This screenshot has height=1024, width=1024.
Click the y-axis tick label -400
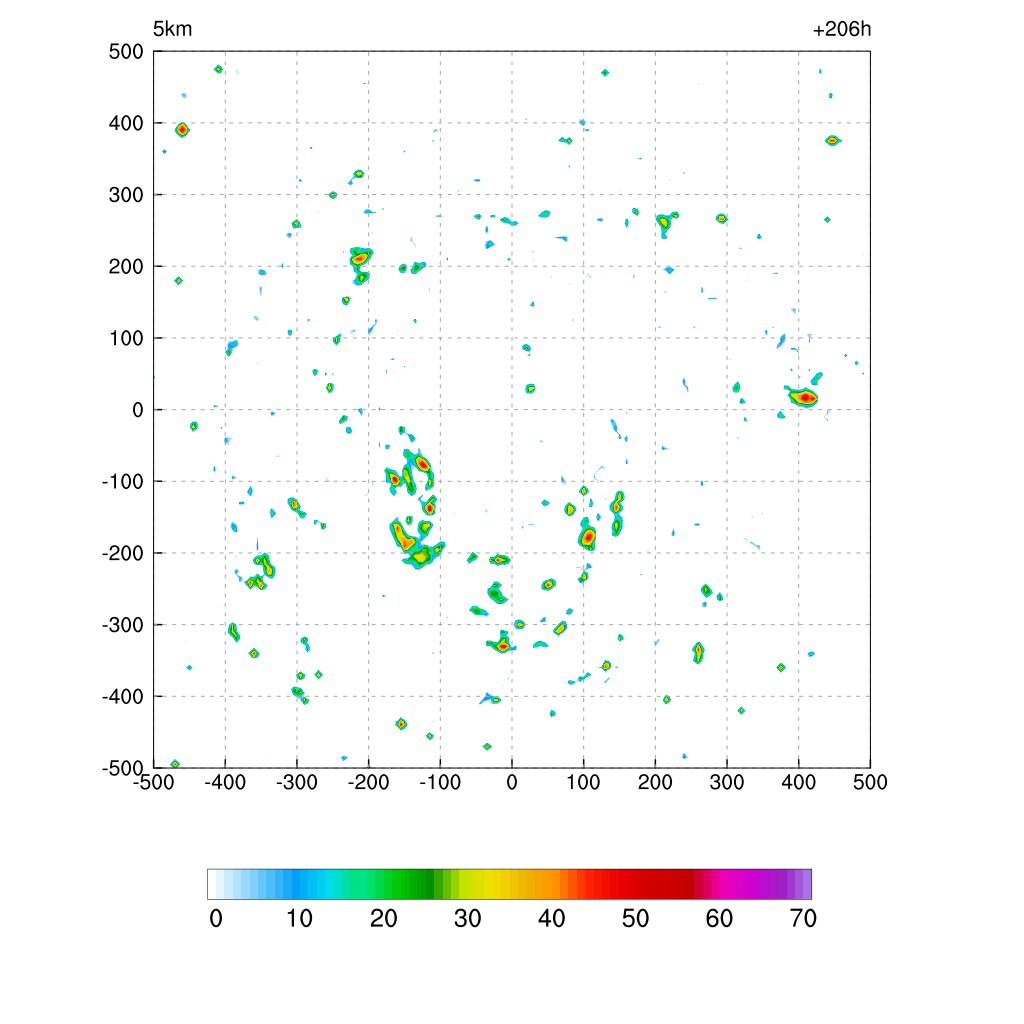122,697
